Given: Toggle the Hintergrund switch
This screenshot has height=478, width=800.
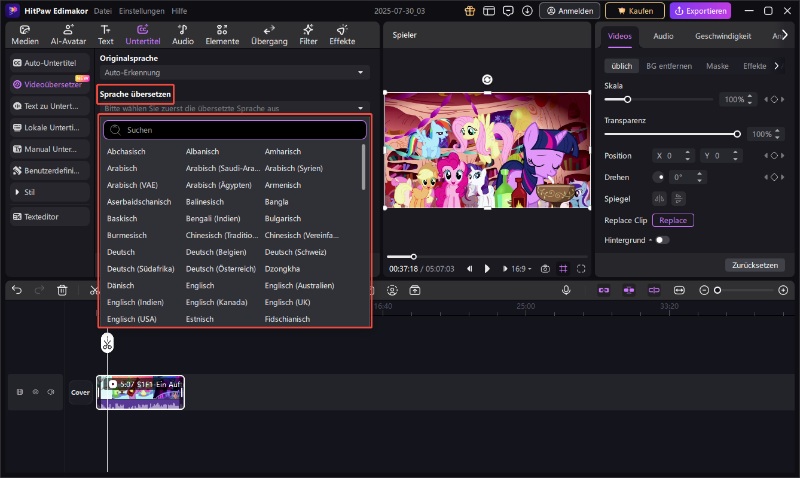Looking at the screenshot, I should (662, 240).
